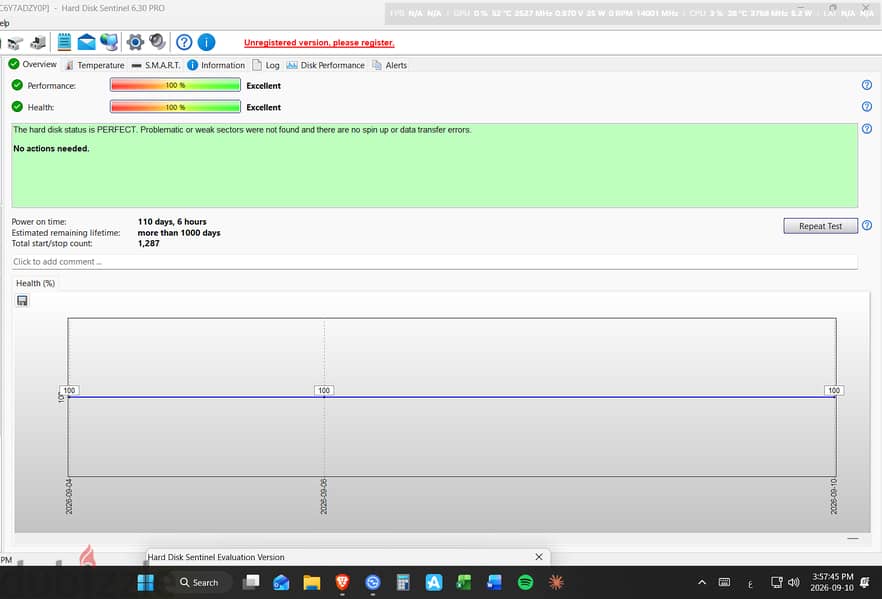Click the Health 100 % gauge bar
Screen dimensions: 882x599
(x=176, y=106)
